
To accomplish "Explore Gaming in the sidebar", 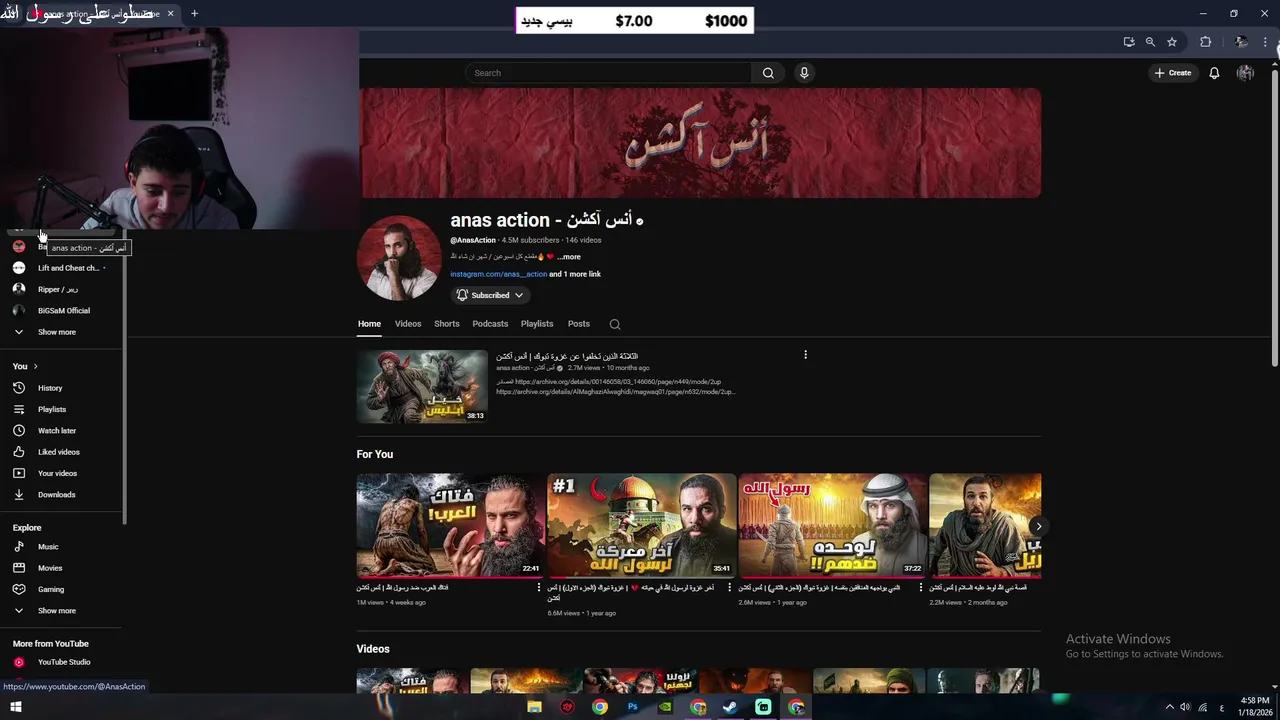I will tap(51, 590).
